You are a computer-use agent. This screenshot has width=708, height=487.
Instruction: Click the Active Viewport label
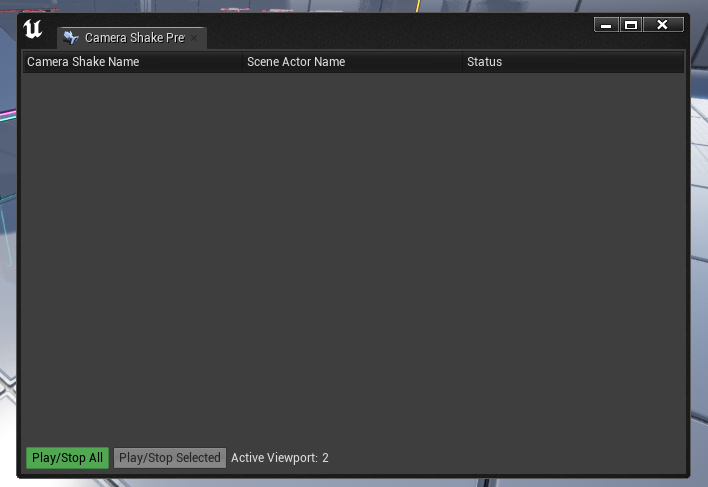click(x=275, y=458)
